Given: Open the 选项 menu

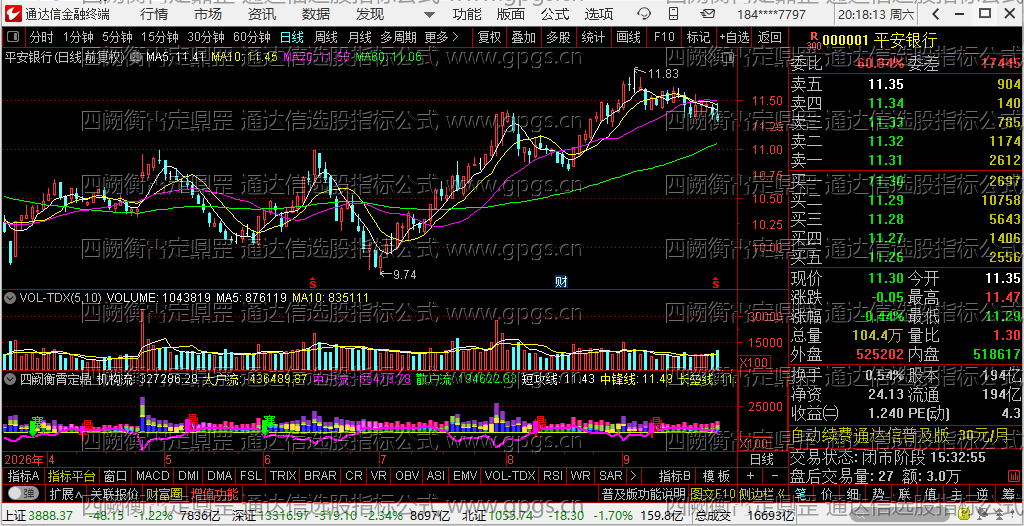Looking at the screenshot, I should click(598, 14).
